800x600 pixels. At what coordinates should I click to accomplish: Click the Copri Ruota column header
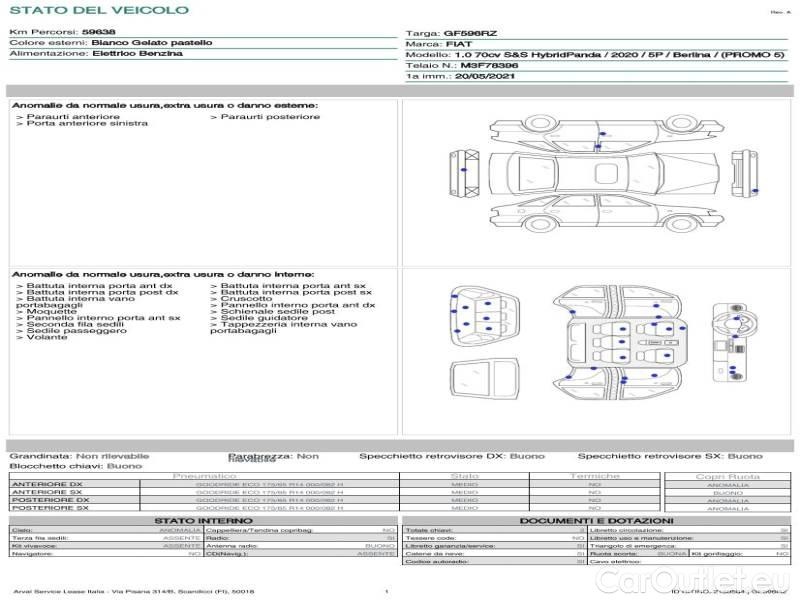coord(727,476)
